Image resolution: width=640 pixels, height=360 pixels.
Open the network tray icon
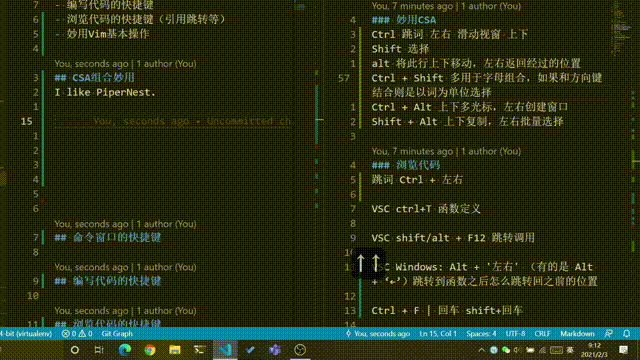pyautogui.click(x=542, y=350)
